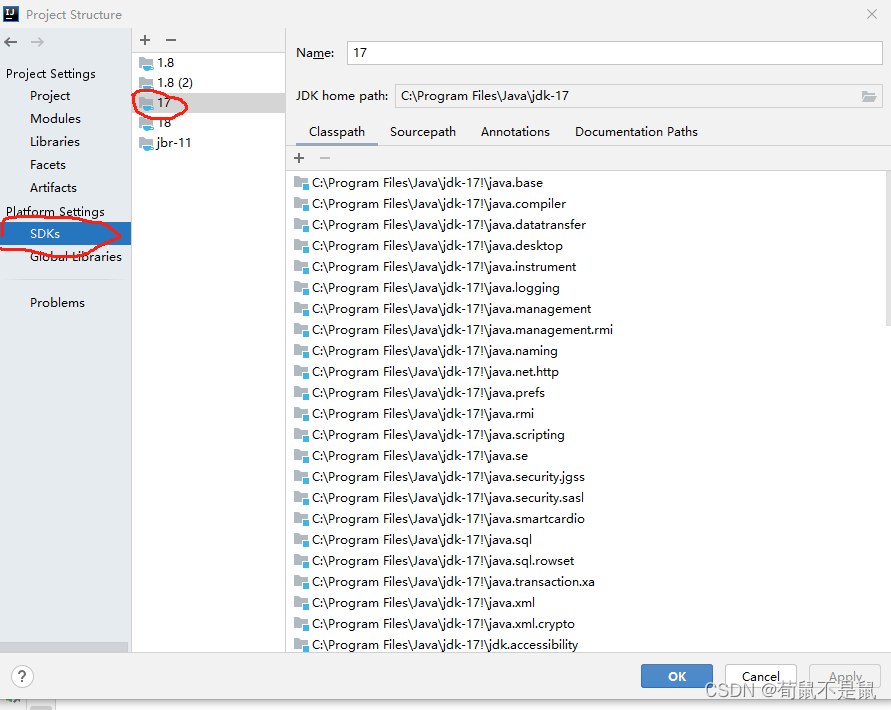This screenshot has width=891, height=710.
Task: Click the help question mark icon
Action: click(x=21, y=676)
